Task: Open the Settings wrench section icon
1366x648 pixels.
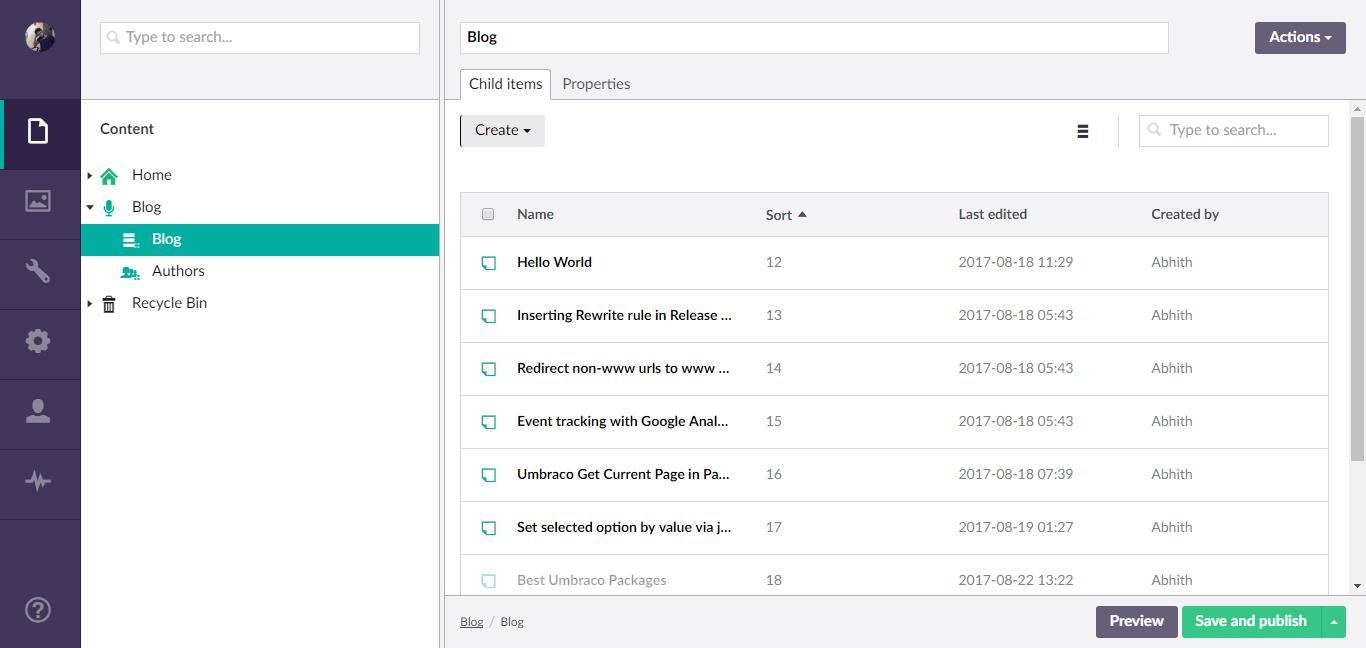Action: point(38,271)
